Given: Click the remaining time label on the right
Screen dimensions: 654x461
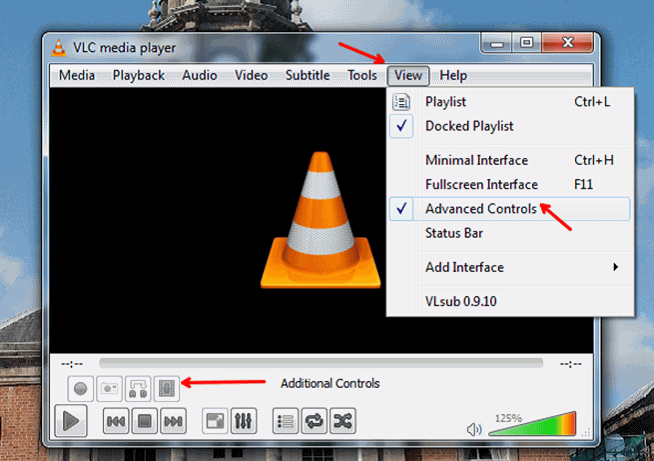Looking at the screenshot, I should 571,364.
